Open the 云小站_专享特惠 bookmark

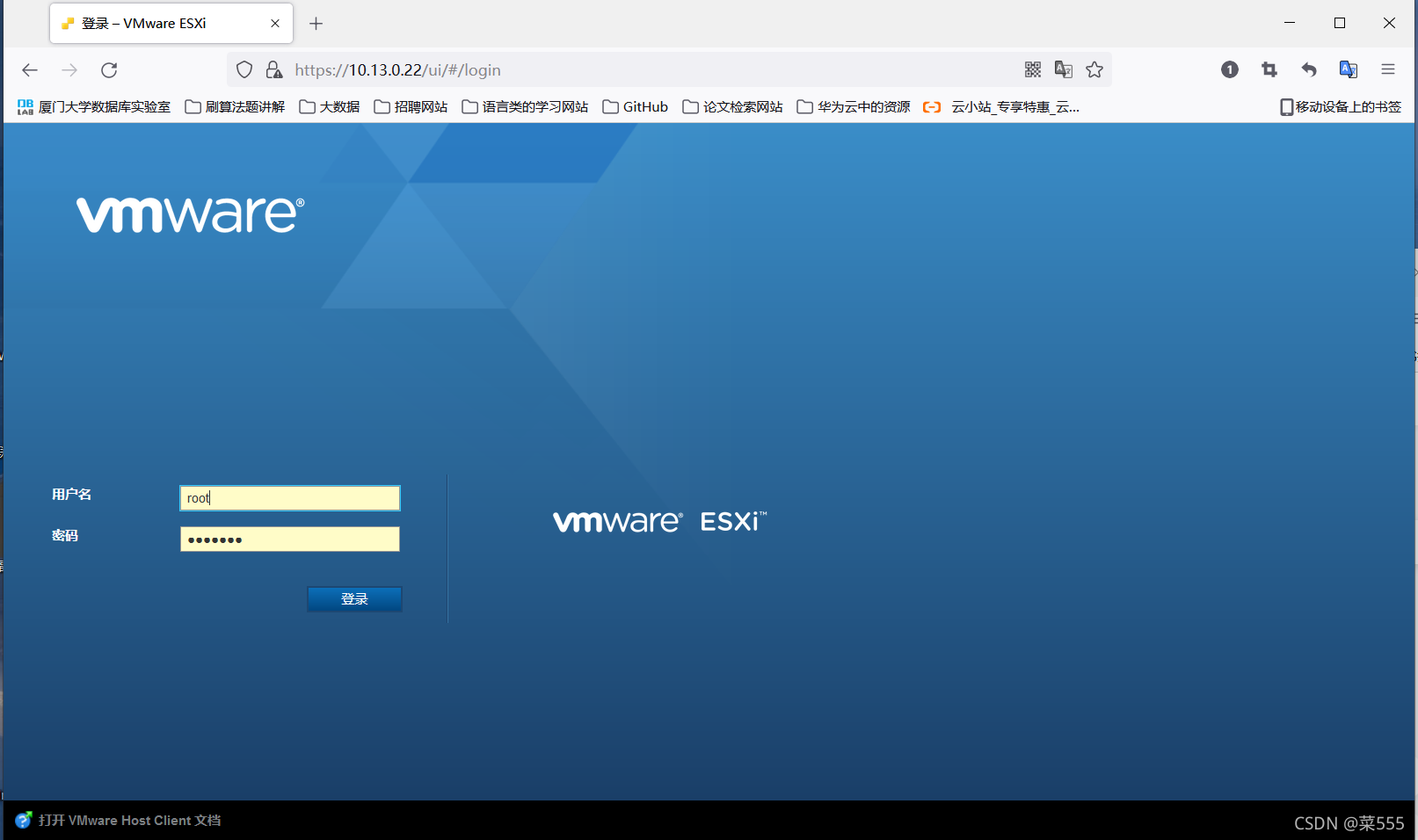pyautogui.click(x=1001, y=107)
